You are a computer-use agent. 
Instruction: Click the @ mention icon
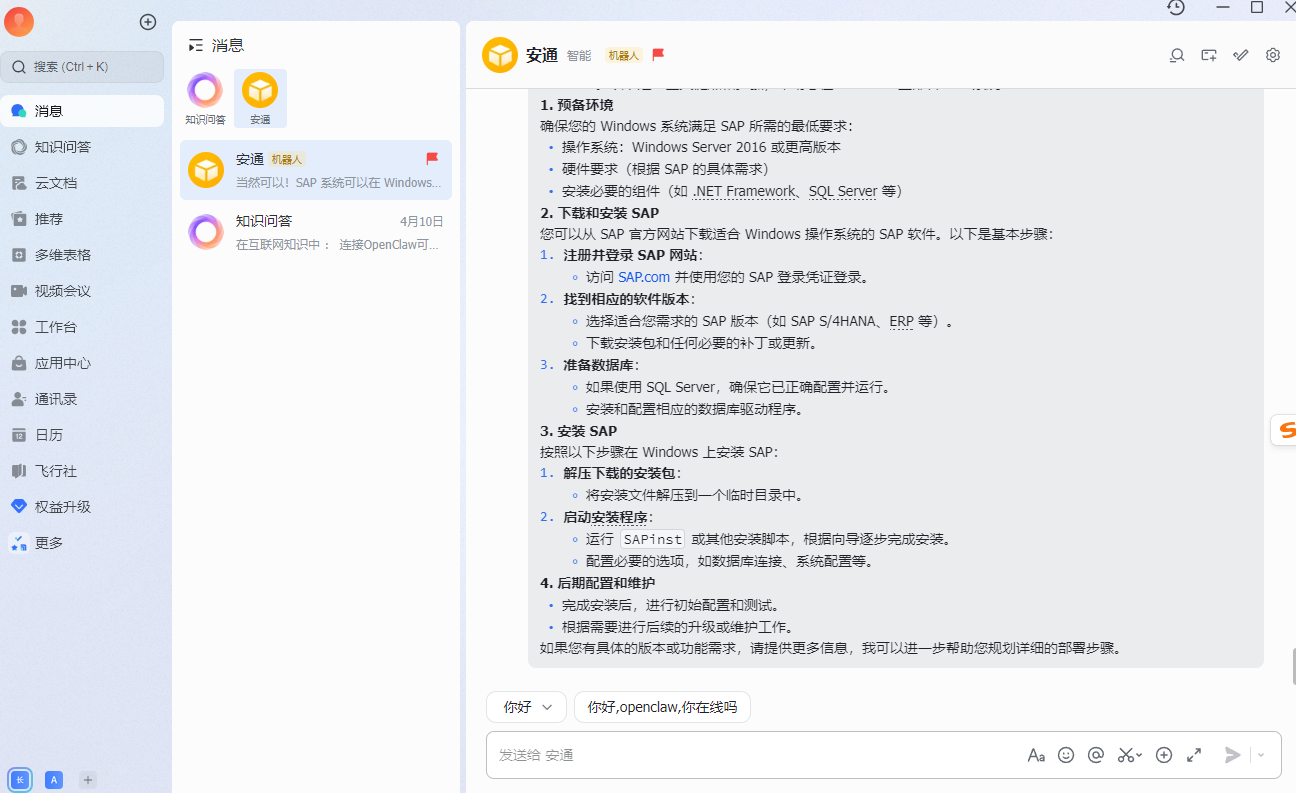click(1096, 755)
